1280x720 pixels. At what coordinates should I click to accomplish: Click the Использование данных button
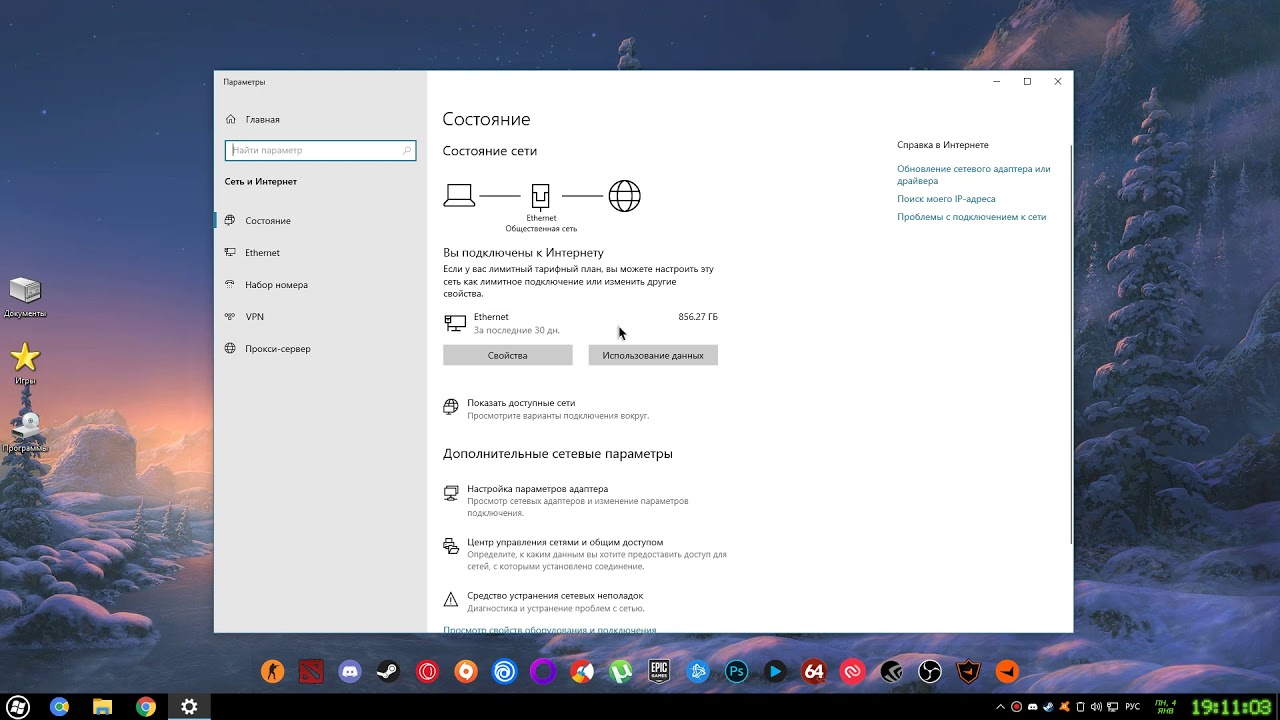click(x=653, y=355)
